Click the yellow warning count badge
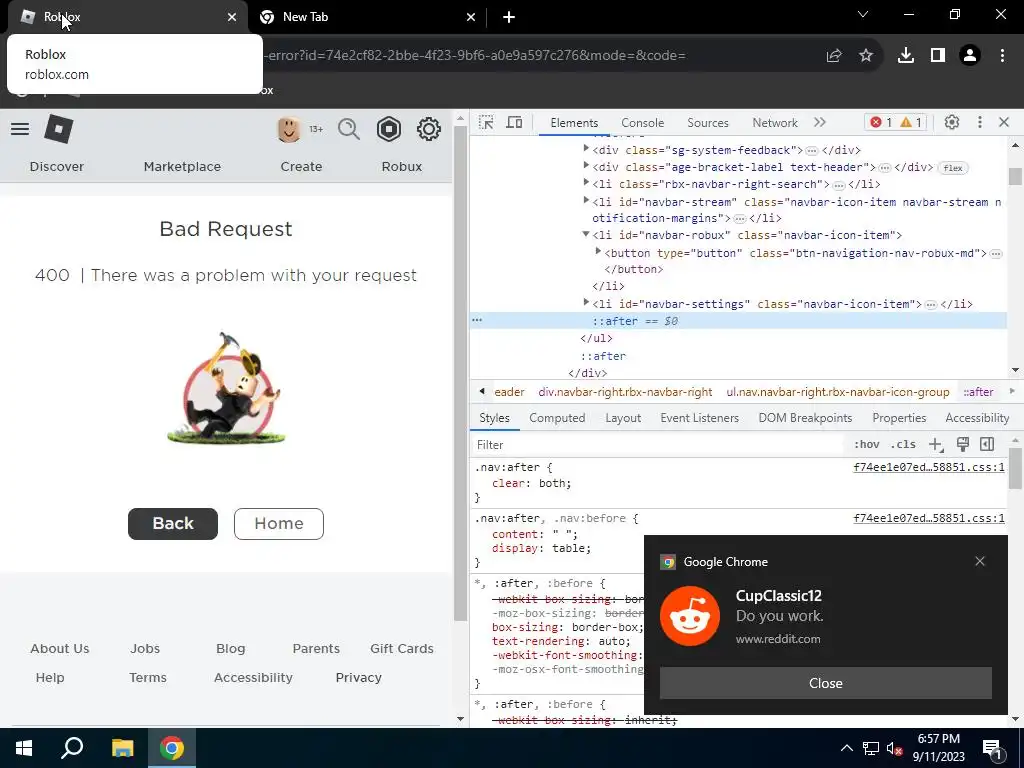Image resolution: width=1024 pixels, height=768 pixels. pyautogui.click(x=911, y=122)
